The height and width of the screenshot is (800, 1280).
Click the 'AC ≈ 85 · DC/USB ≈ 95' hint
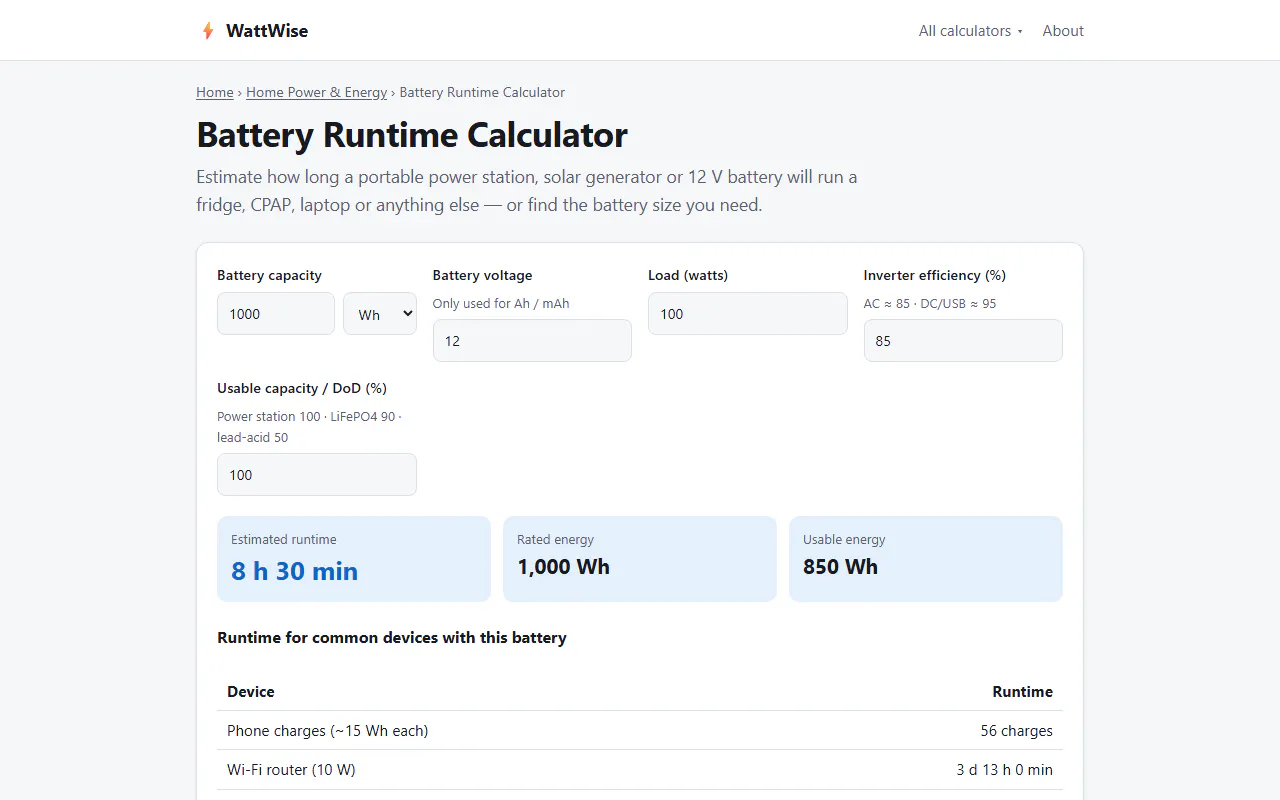(x=930, y=303)
